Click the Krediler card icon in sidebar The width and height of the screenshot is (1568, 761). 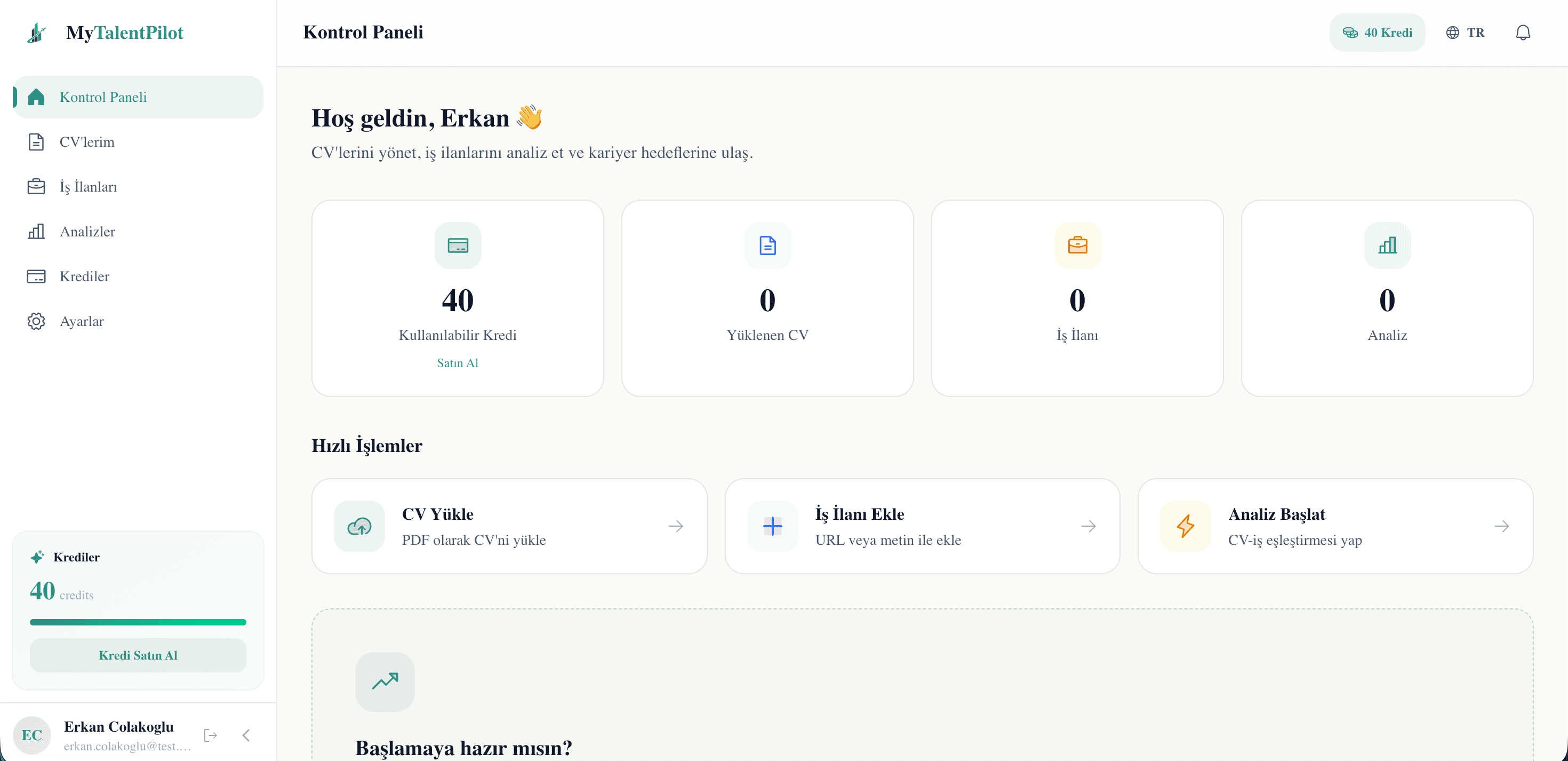(36, 276)
